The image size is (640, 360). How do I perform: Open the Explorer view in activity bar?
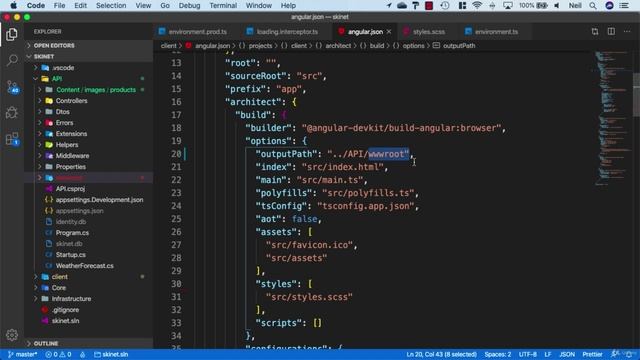[x=12, y=35]
